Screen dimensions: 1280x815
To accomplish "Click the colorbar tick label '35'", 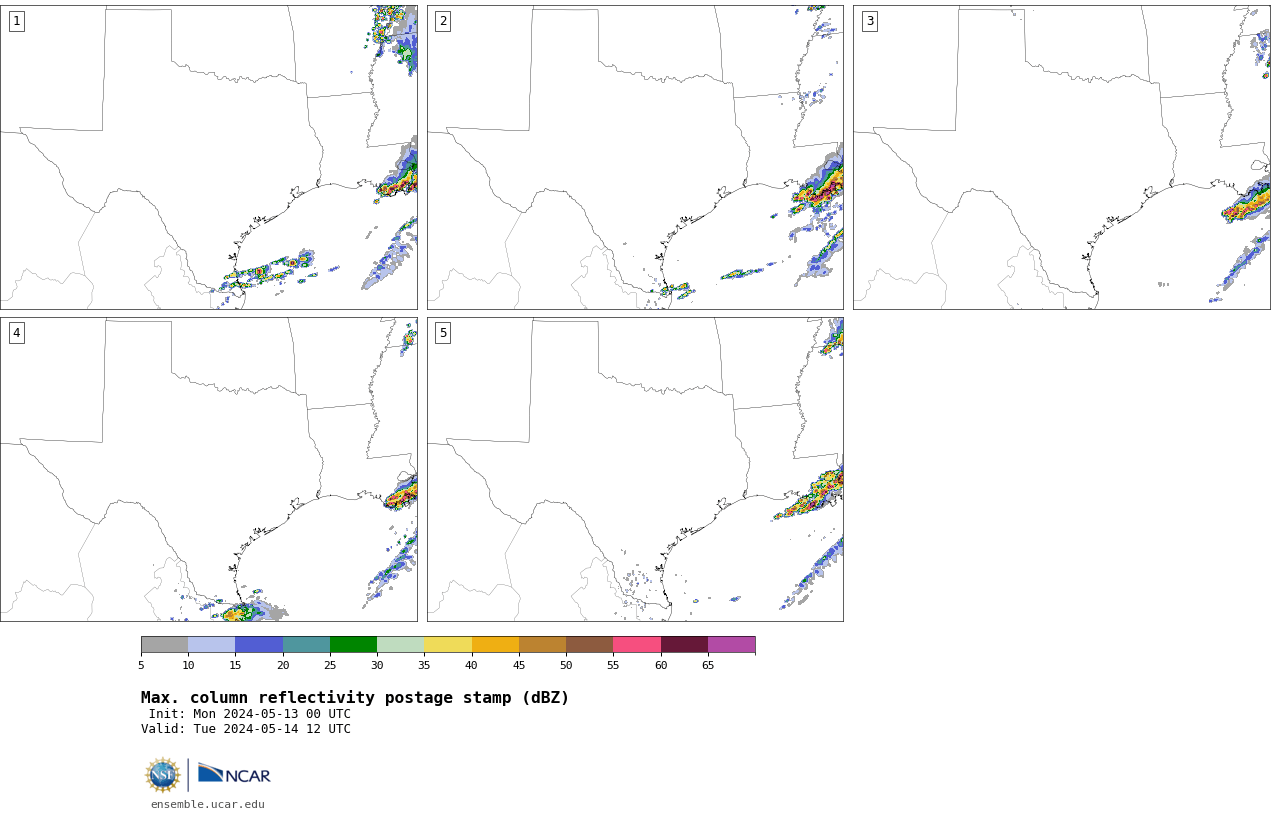I will point(424,666).
